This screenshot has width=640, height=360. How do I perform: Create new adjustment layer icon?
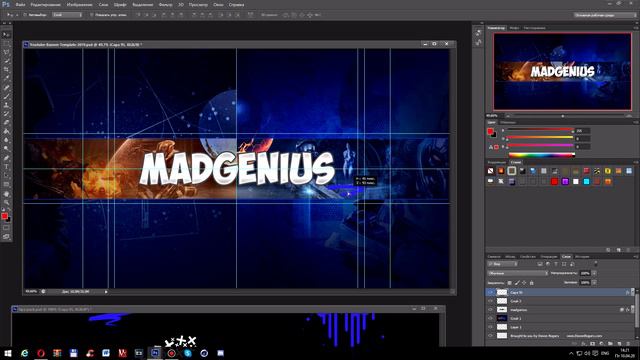601,344
